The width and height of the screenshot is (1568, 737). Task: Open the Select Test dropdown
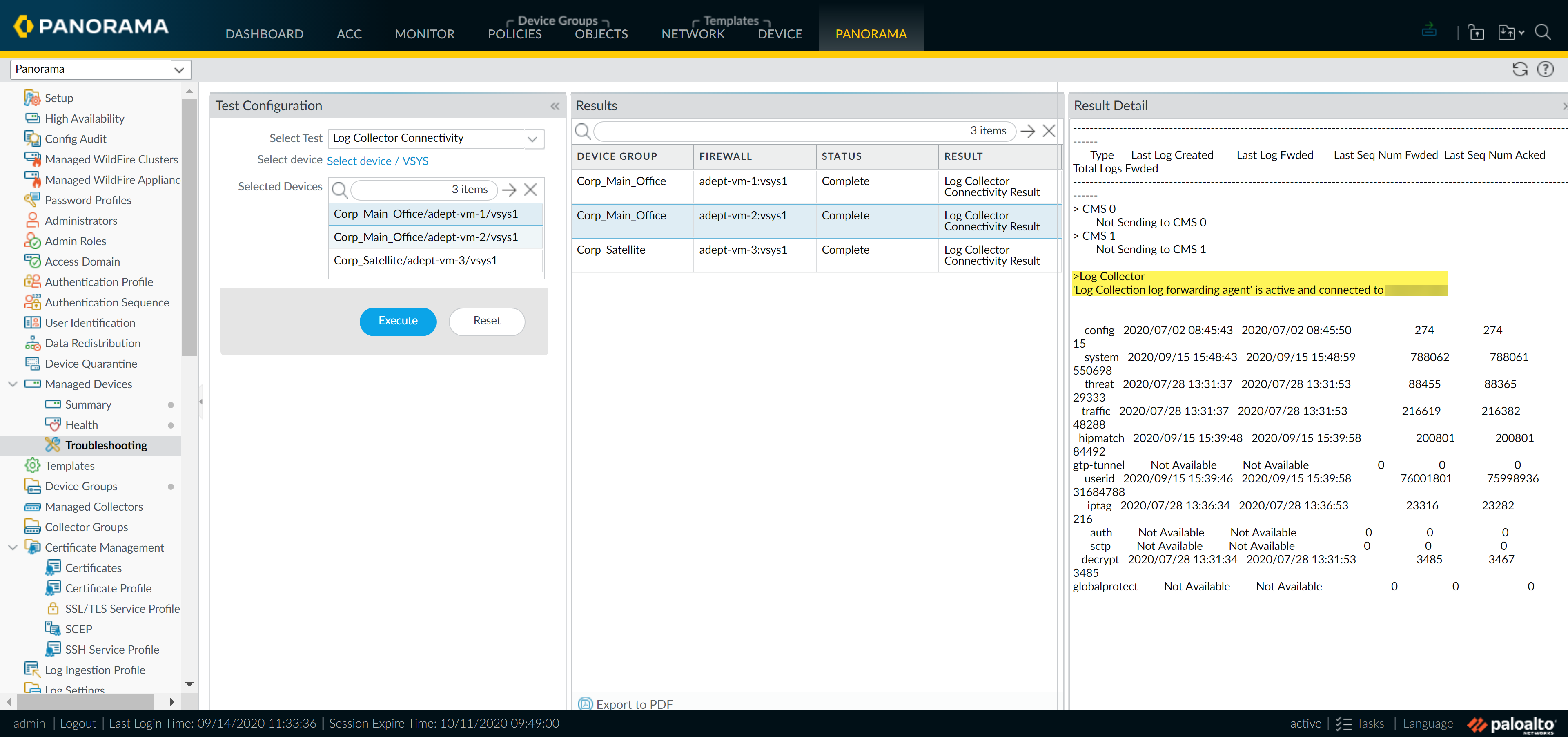tap(532, 139)
